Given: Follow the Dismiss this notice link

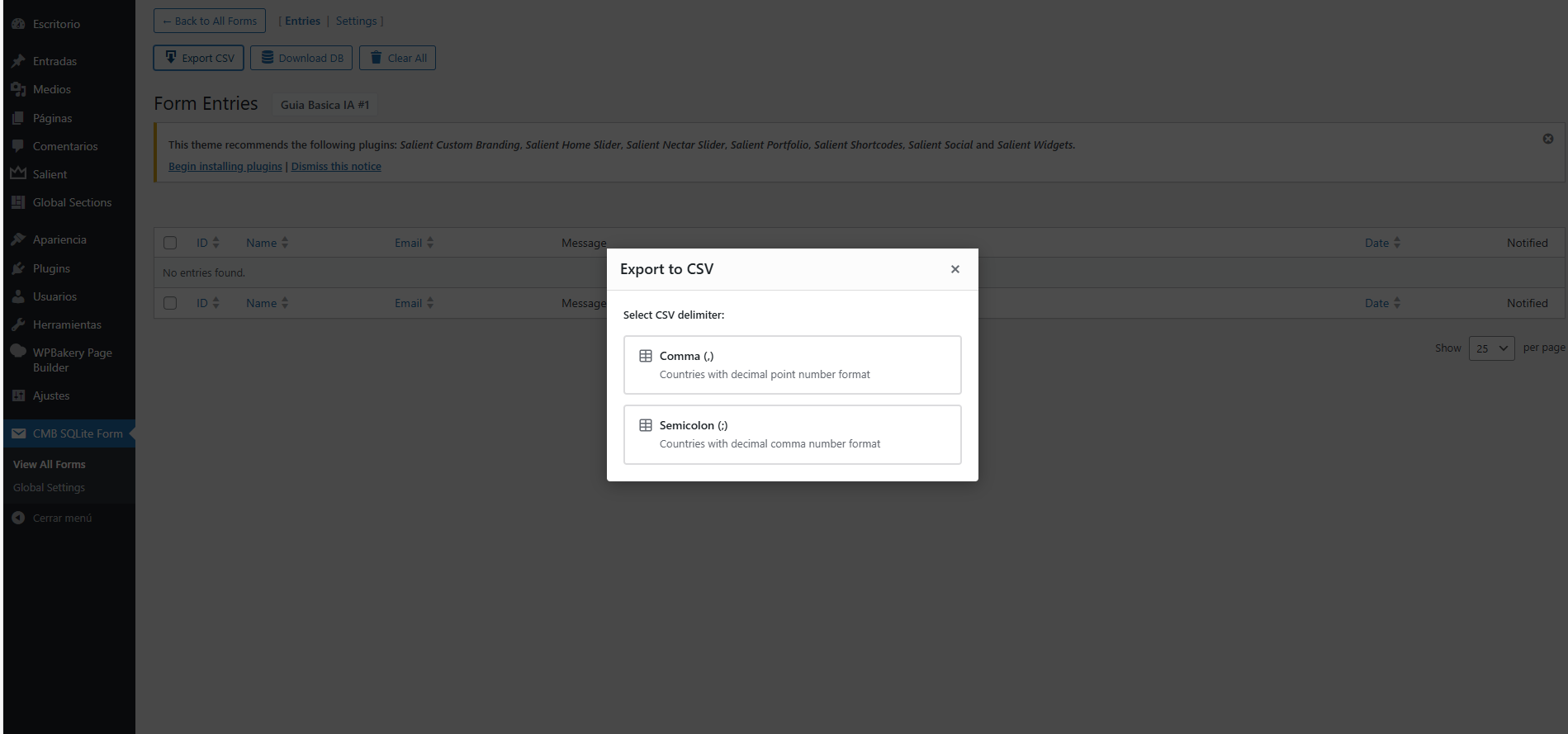Looking at the screenshot, I should point(336,166).
